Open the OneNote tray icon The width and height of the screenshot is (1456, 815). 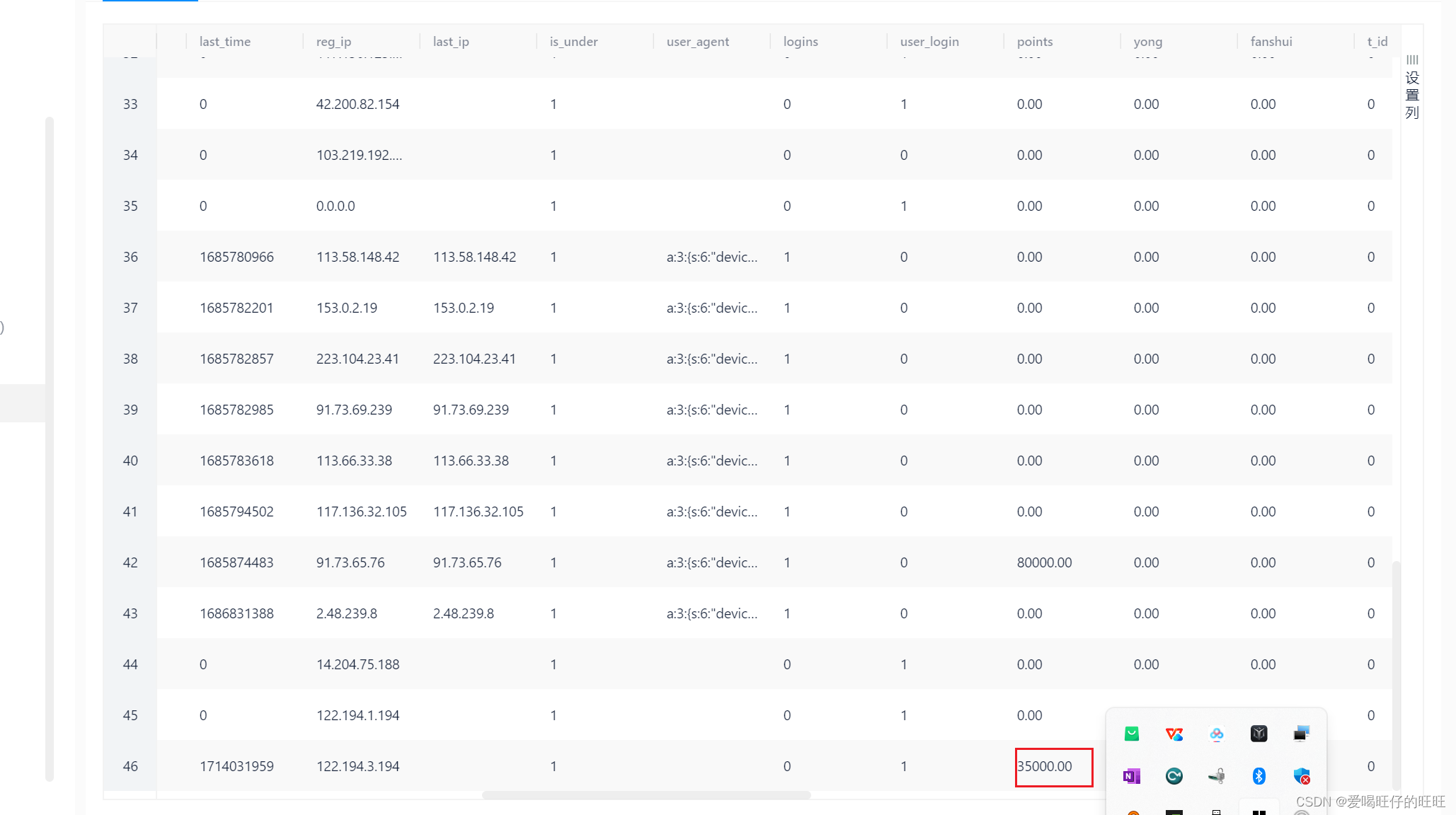pyautogui.click(x=1131, y=776)
